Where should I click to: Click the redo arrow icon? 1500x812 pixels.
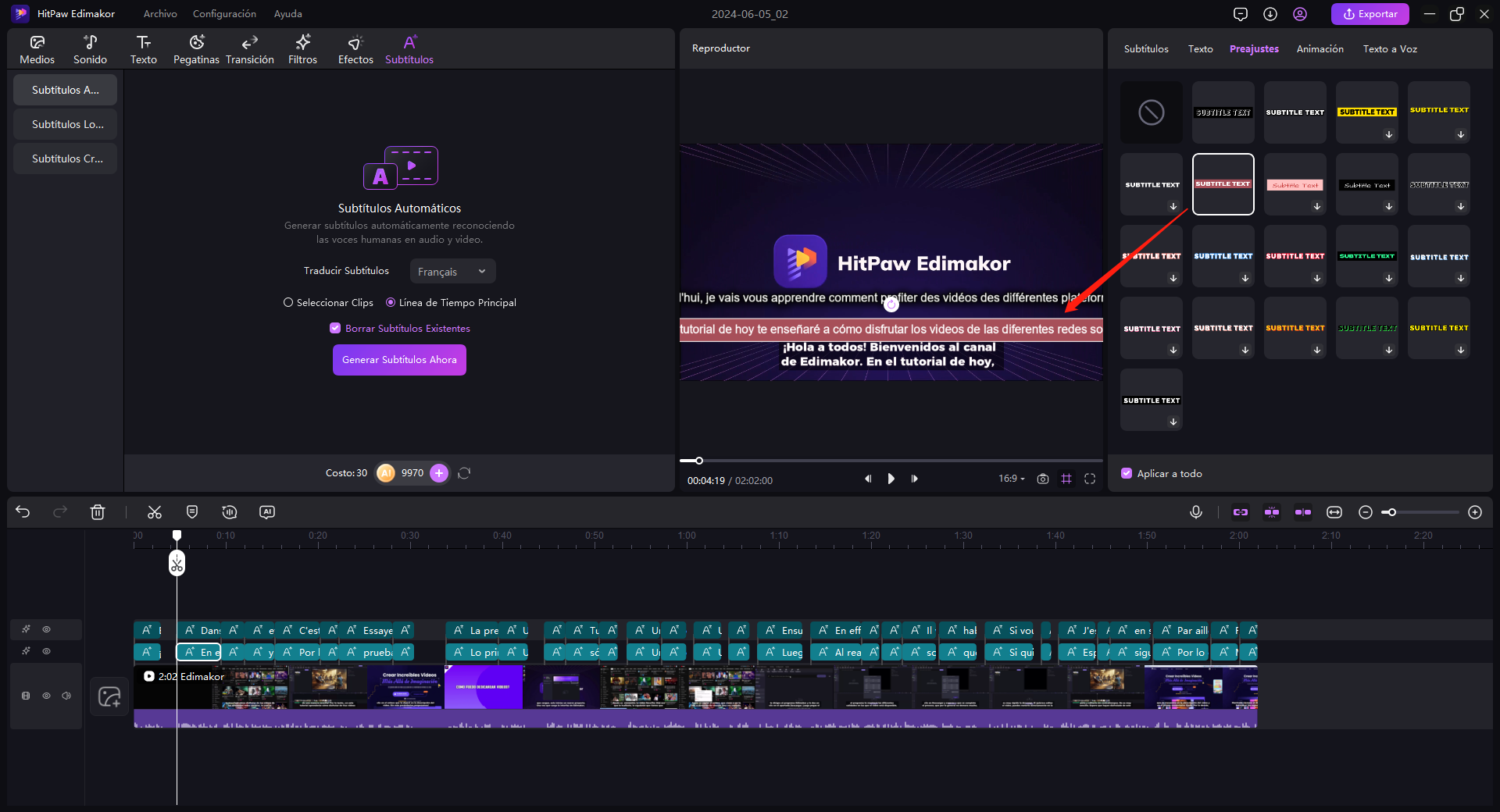(60, 512)
